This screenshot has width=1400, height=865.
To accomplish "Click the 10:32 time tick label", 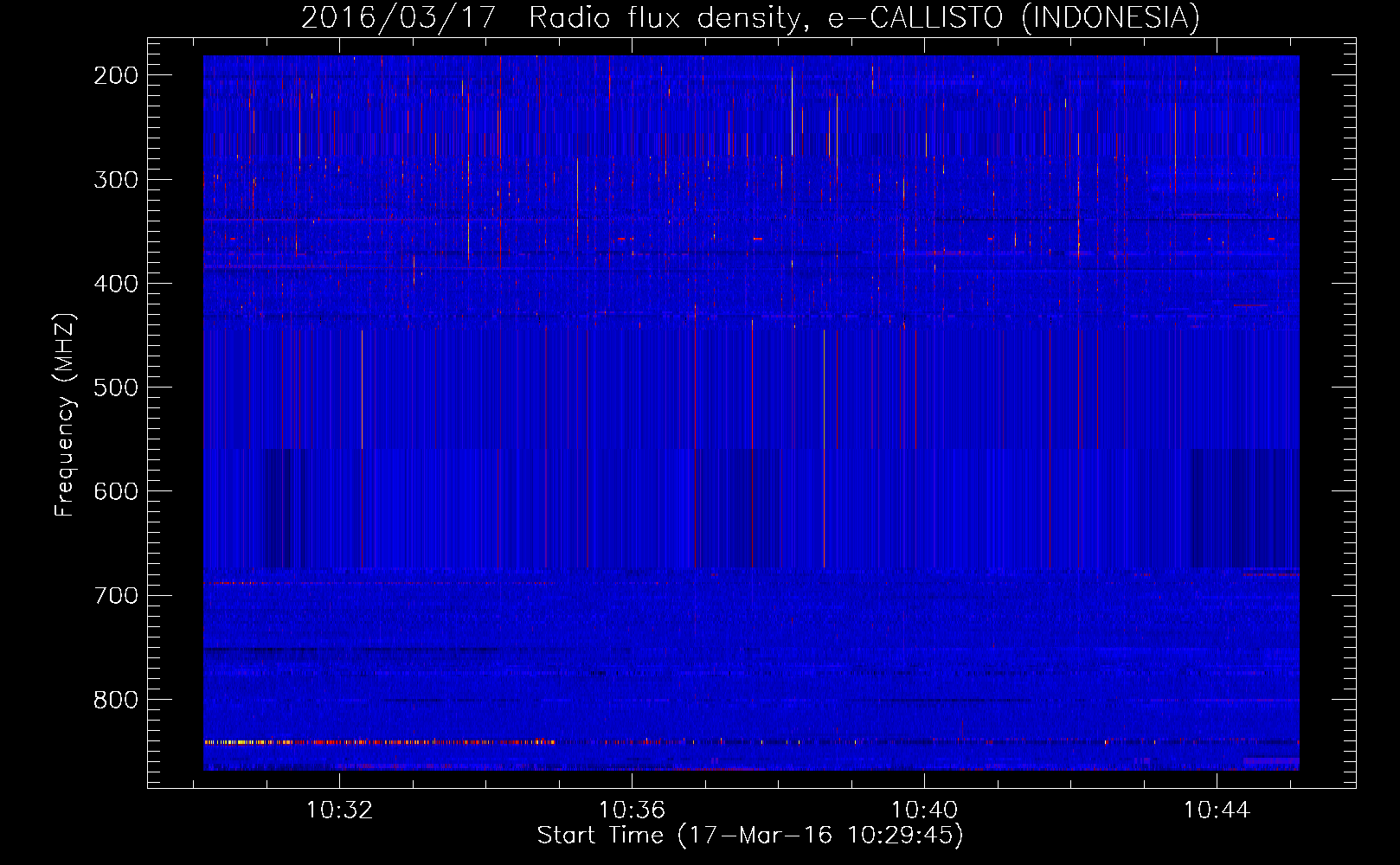I will click(340, 810).
